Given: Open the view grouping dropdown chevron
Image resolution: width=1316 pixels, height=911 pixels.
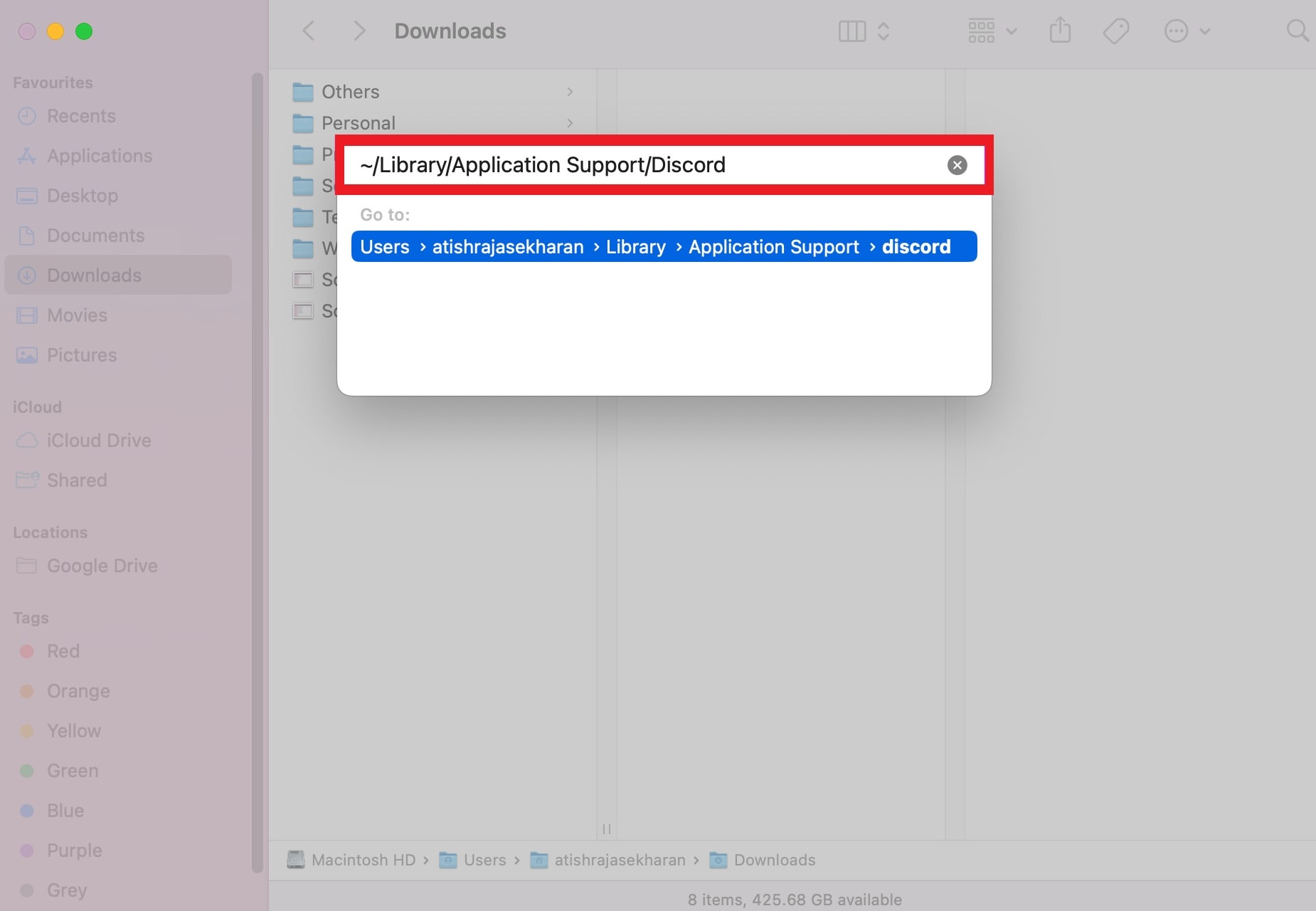Looking at the screenshot, I should [x=1011, y=31].
